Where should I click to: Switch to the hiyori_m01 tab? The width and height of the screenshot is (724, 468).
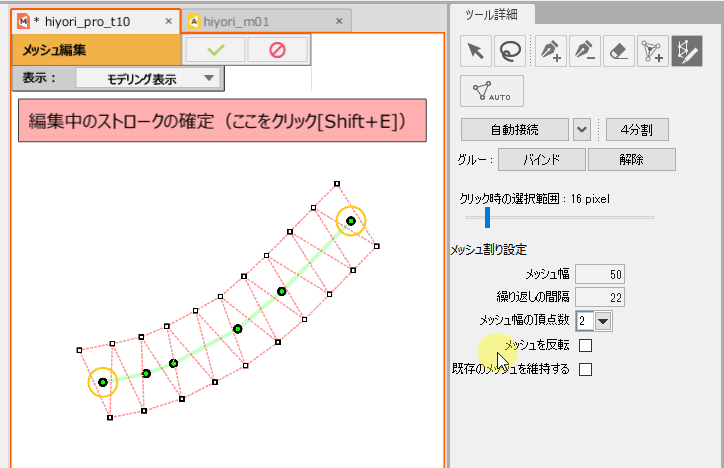[x=263, y=21]
